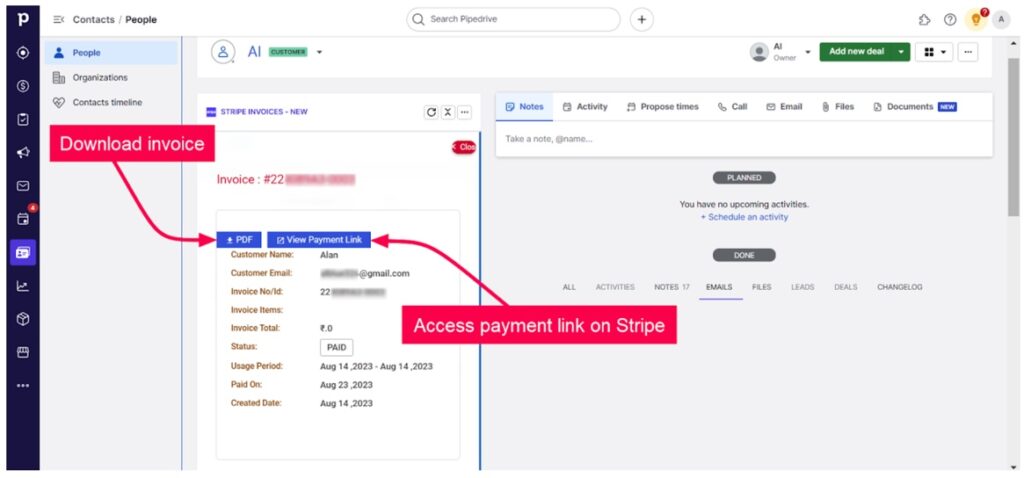Open Deals dollar icon in sidebar
1024x478 pixels.
[x=23, y=86]
